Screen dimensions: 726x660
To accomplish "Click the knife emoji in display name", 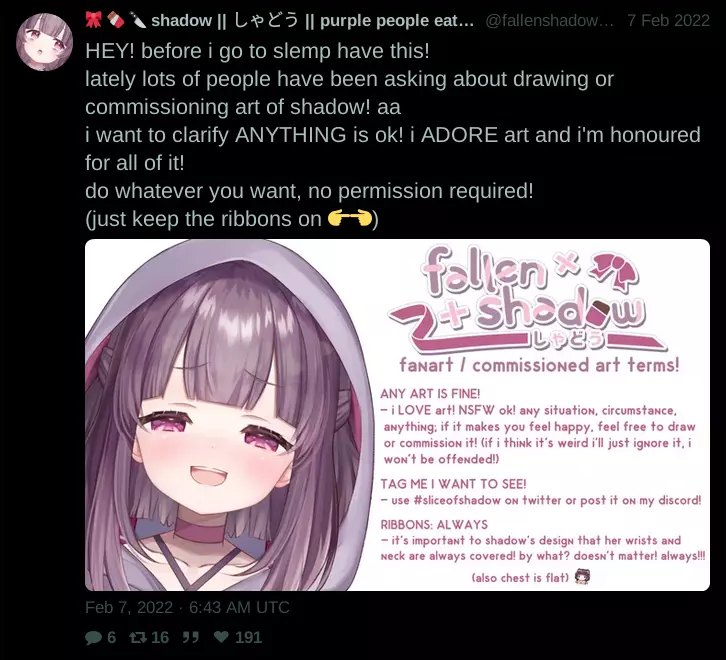I will point(138,20).
